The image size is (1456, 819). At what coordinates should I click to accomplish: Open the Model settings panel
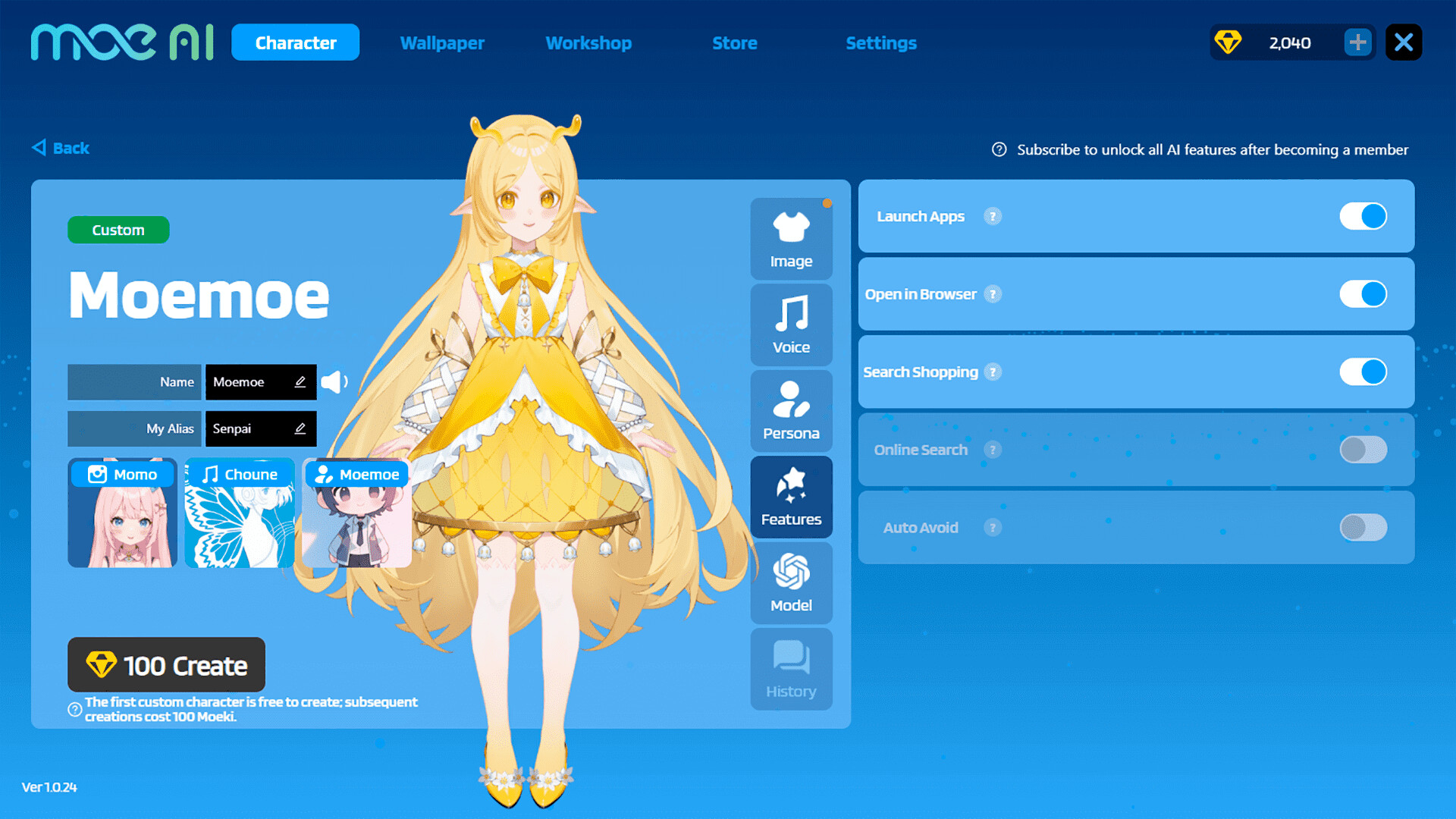(x=791, y=582)
